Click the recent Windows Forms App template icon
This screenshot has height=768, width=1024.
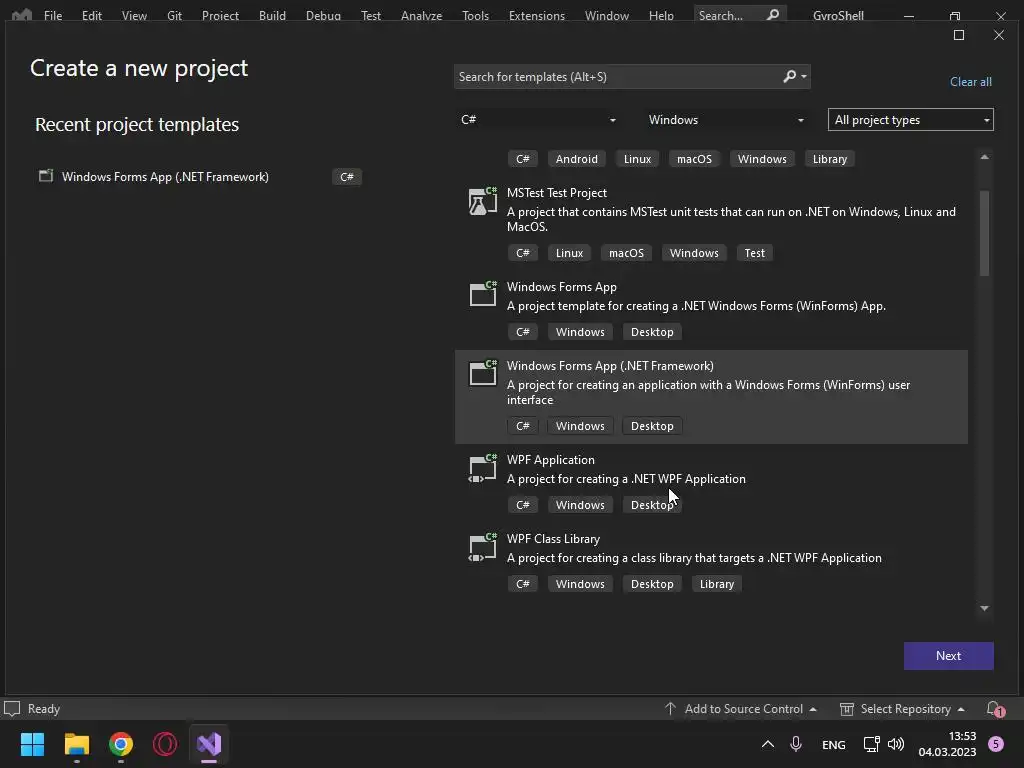[x=46, y=176]
